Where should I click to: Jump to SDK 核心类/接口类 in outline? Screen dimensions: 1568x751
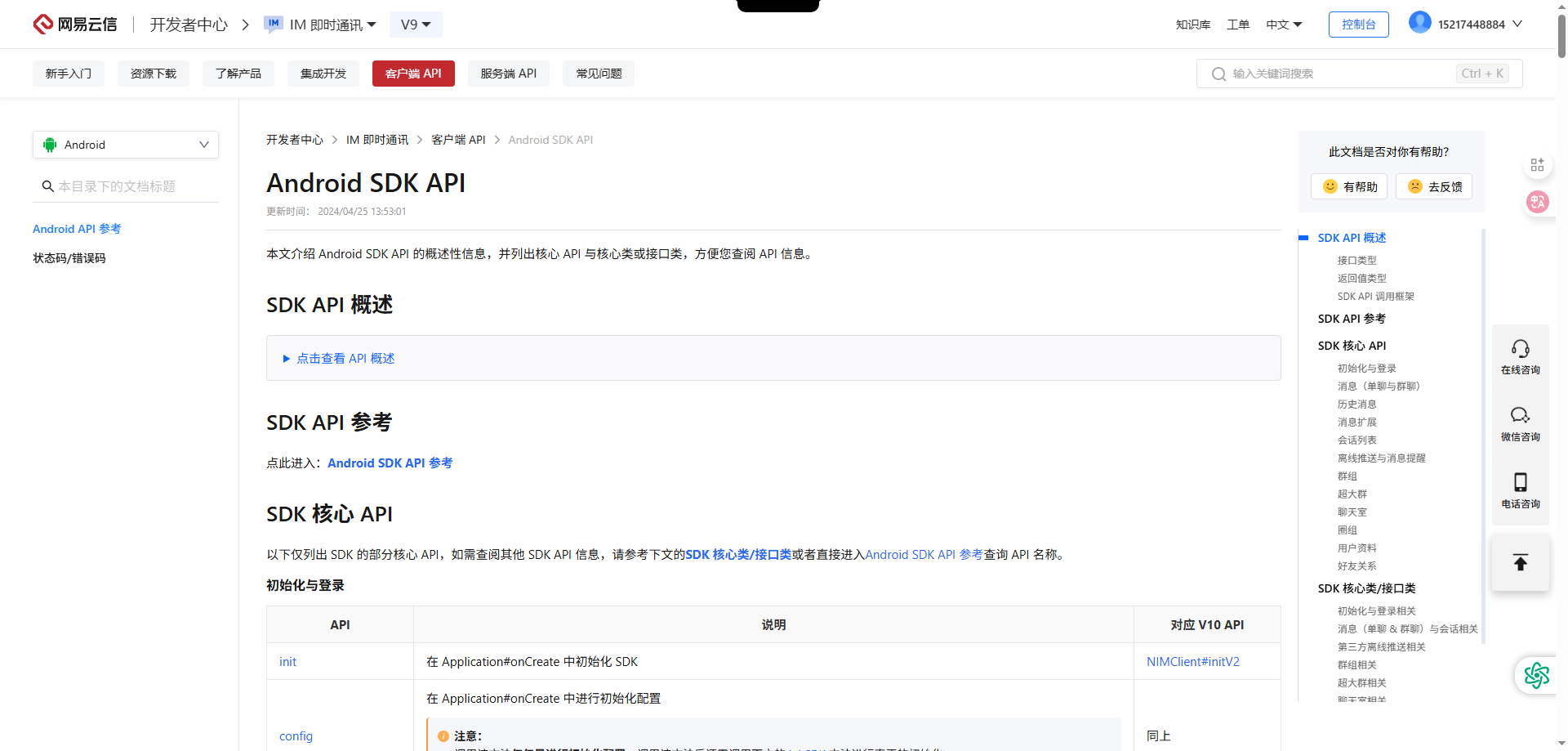(1366, 588)
